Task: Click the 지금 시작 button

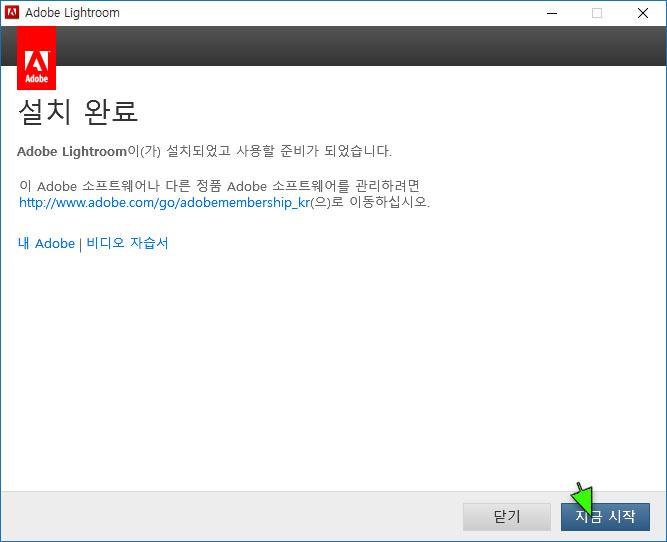Action: click(x=605, y=516)
